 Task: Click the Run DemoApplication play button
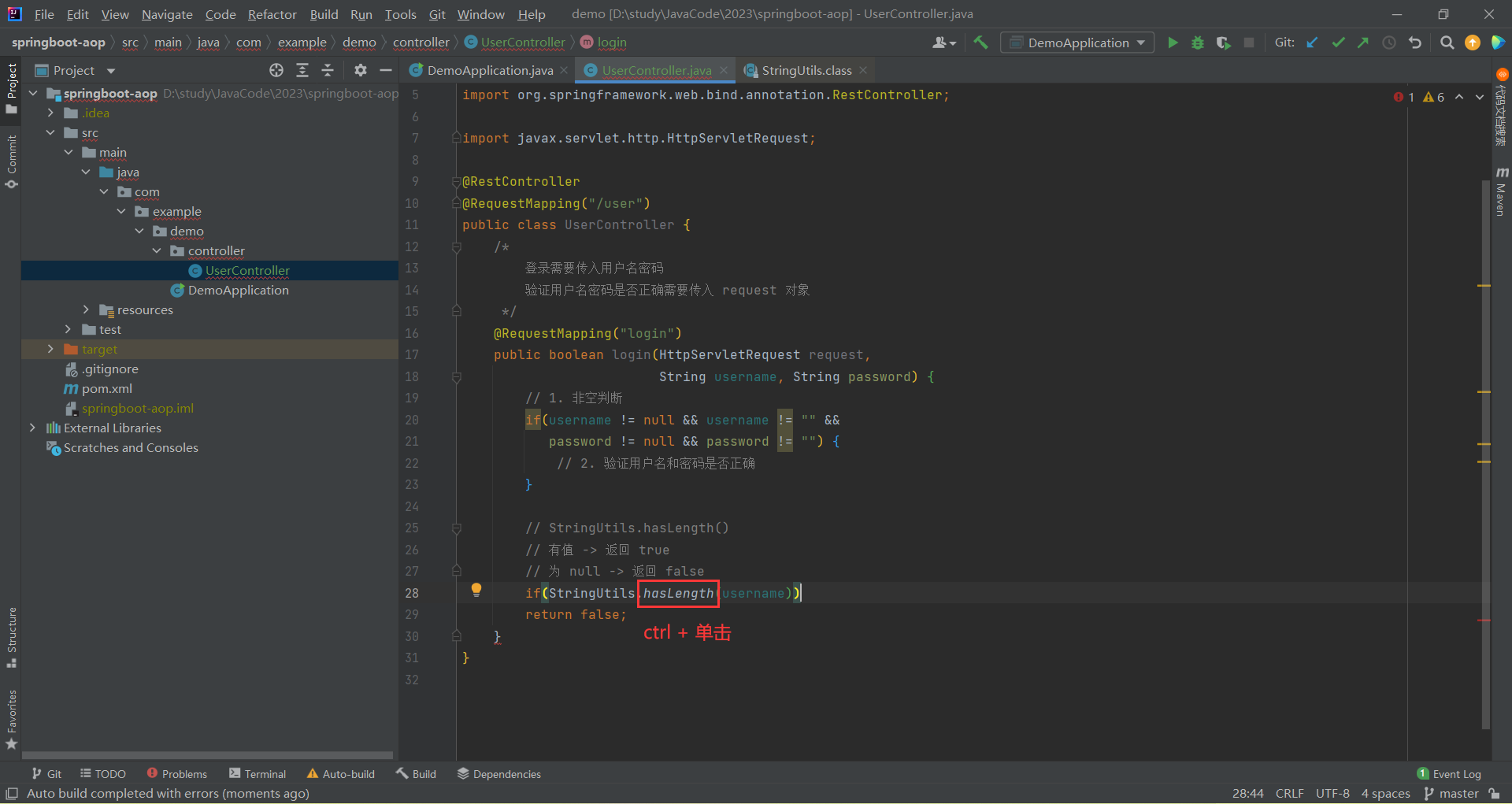[1173, 43]
